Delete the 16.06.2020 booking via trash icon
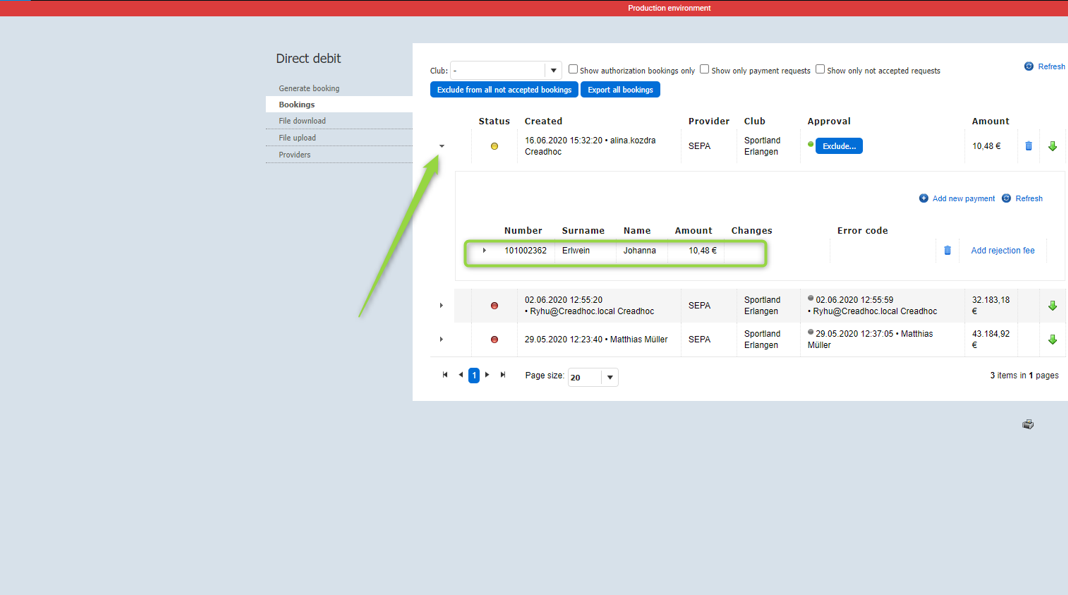The width and height of the screenshot is (1068, 595). click(x=1028, y=146)
